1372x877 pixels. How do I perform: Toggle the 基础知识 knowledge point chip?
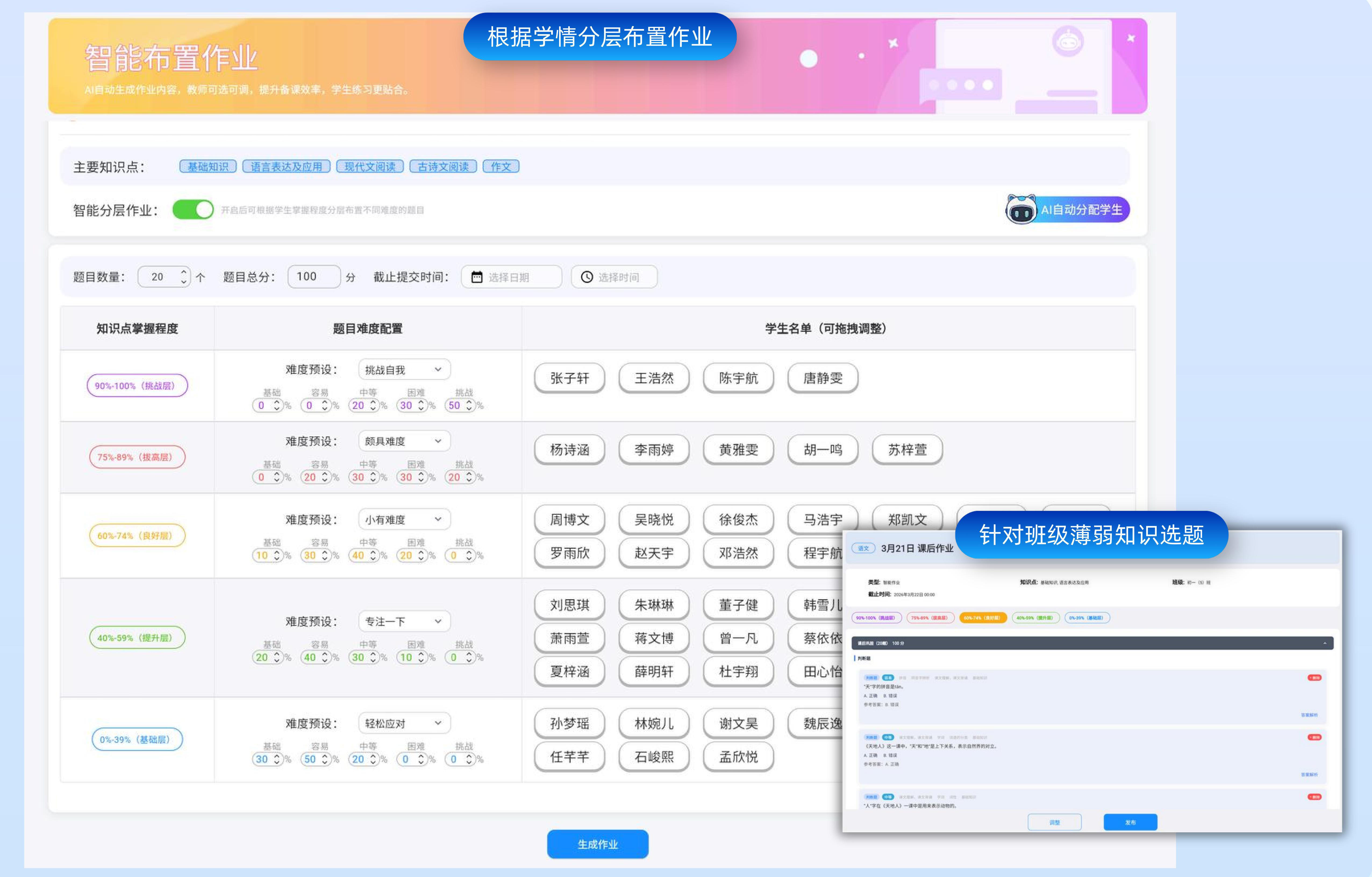click(x=208, y=166)
